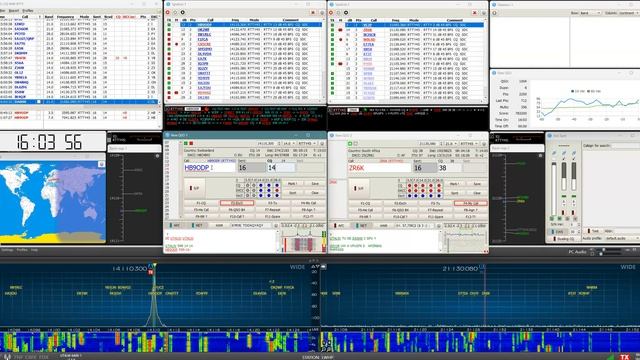Viewport: 640px width, 360px height.
Task: Adjust the tall left slider in SO2R panel
Action: pyautogui.click(x=554, y=189)
